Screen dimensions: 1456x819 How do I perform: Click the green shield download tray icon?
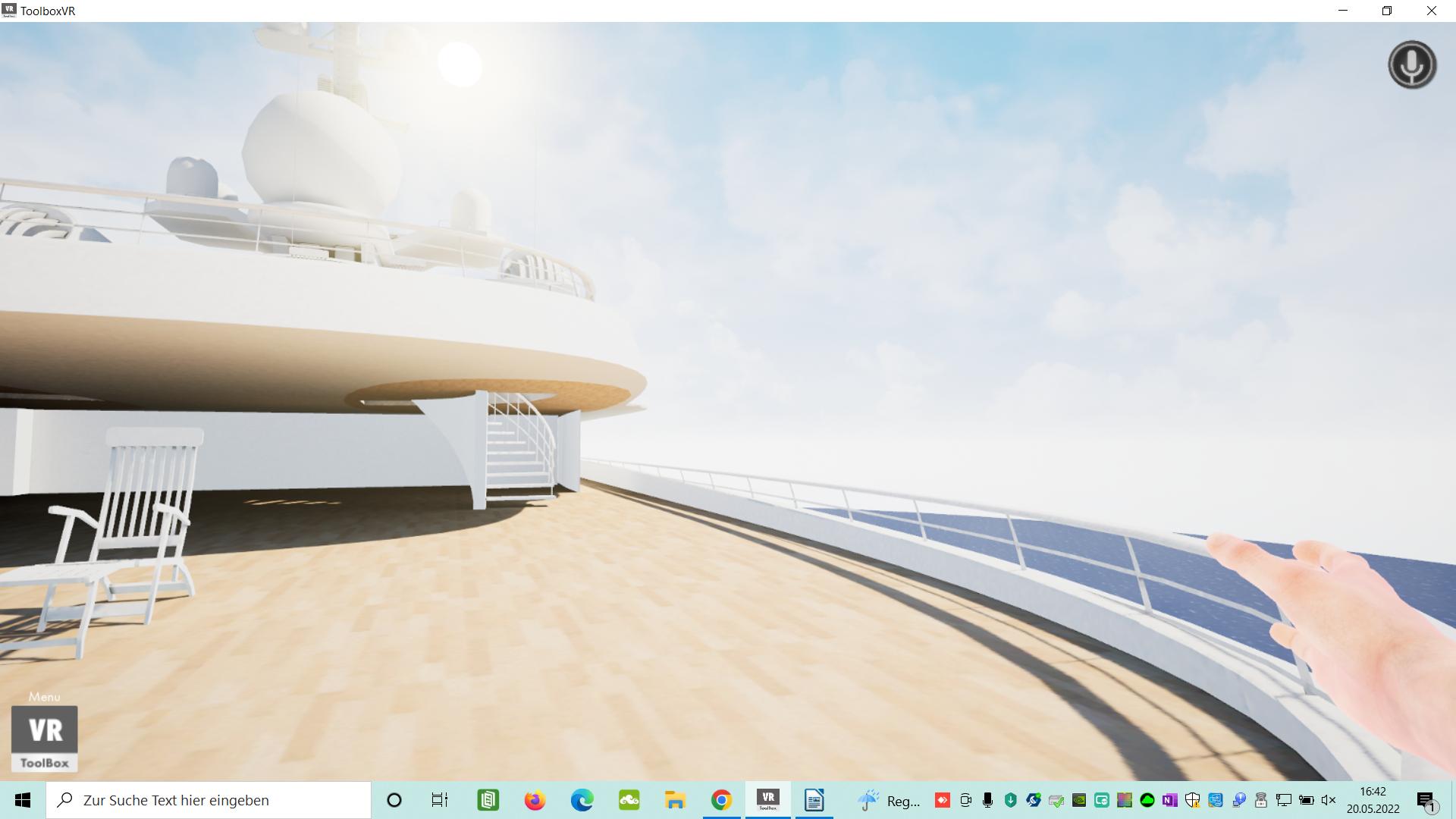tap(1011, 800)
